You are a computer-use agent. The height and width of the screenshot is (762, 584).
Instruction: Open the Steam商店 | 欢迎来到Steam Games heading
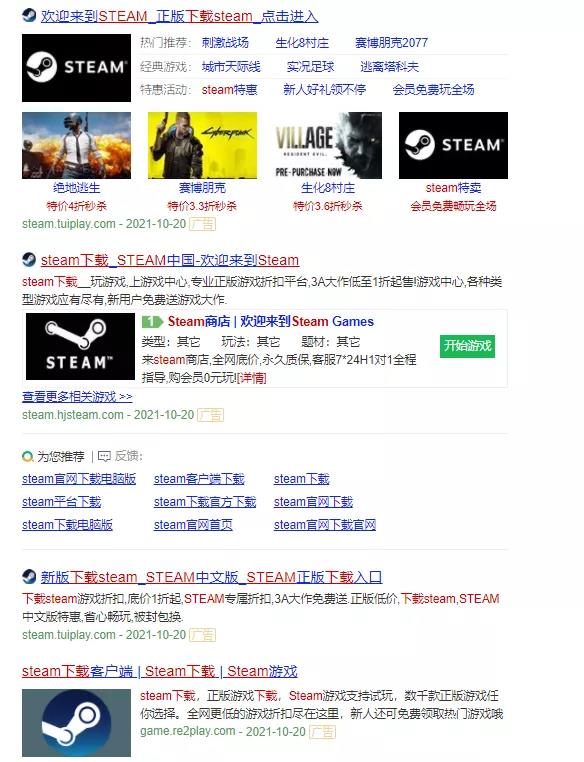(271, 322)
